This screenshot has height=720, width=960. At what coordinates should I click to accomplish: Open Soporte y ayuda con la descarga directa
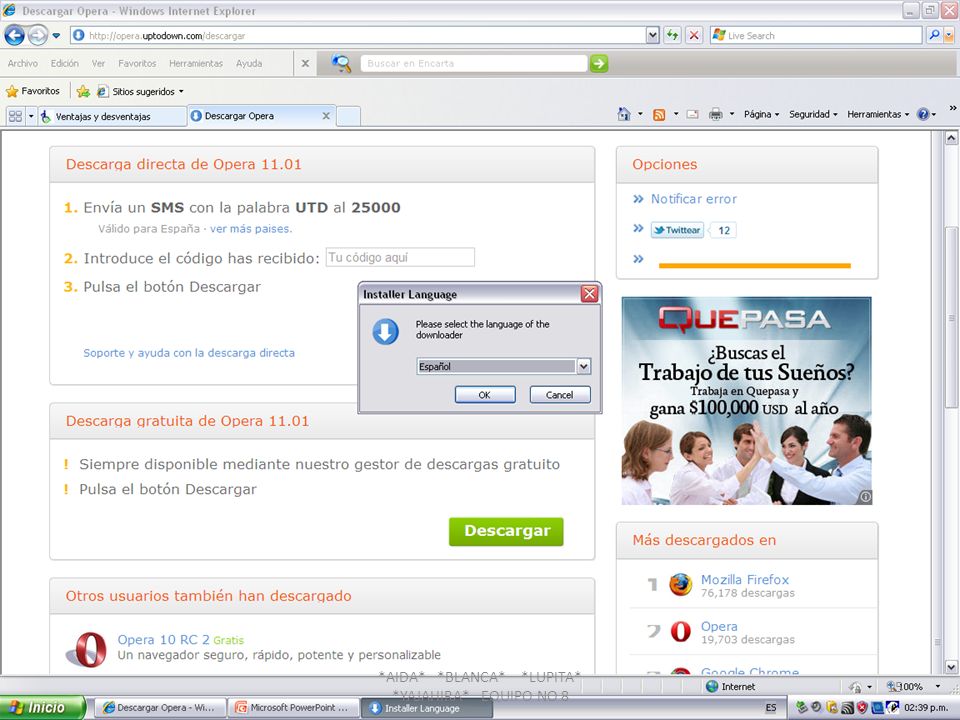point(189,353)
